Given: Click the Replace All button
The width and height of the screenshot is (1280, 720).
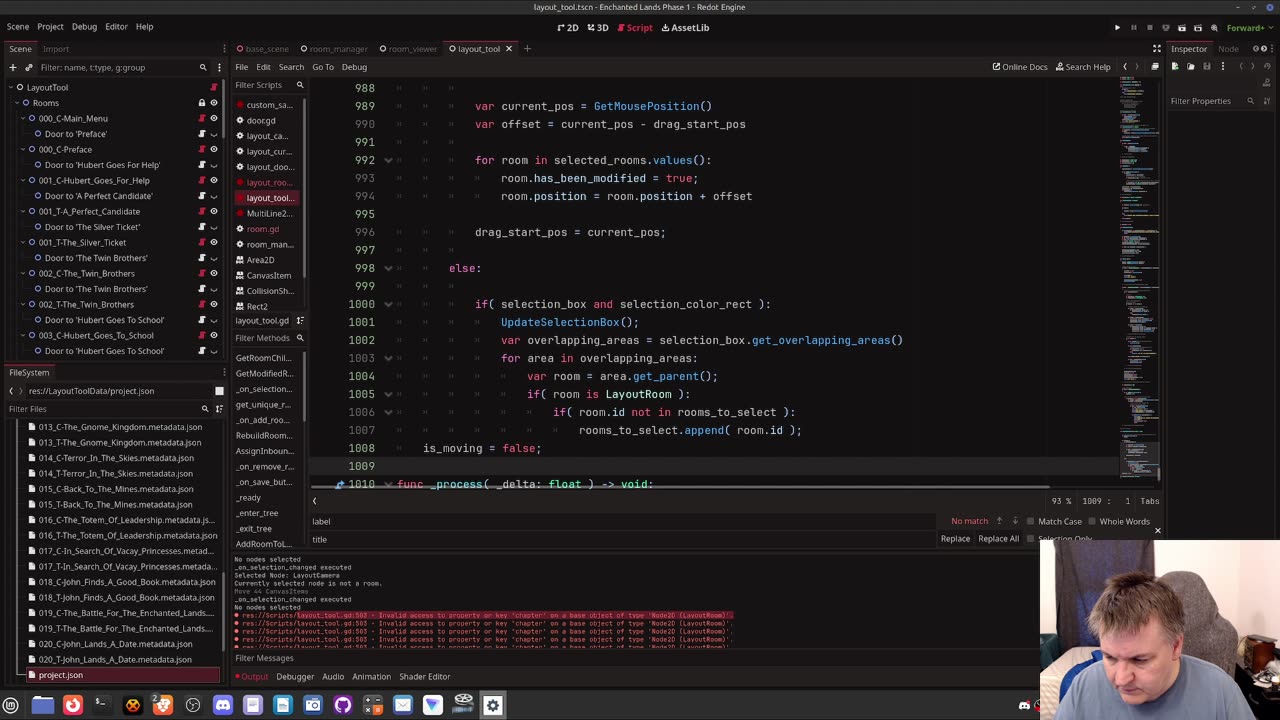Looking at the screenshot, I should click(998, 539).
